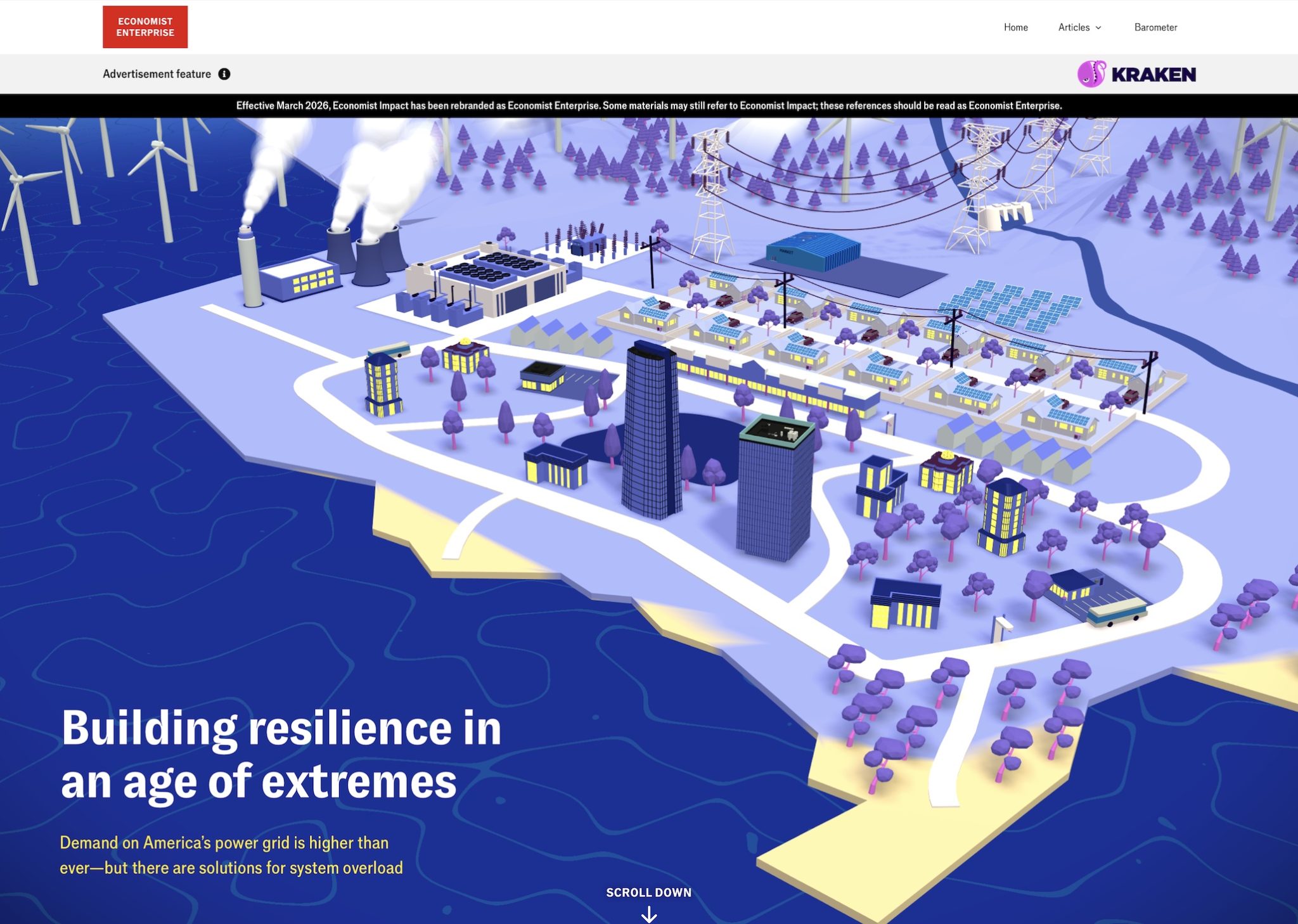Select the blue market warehouse building
This screenshot has height=924, width=1298.
tap(814, 251)
